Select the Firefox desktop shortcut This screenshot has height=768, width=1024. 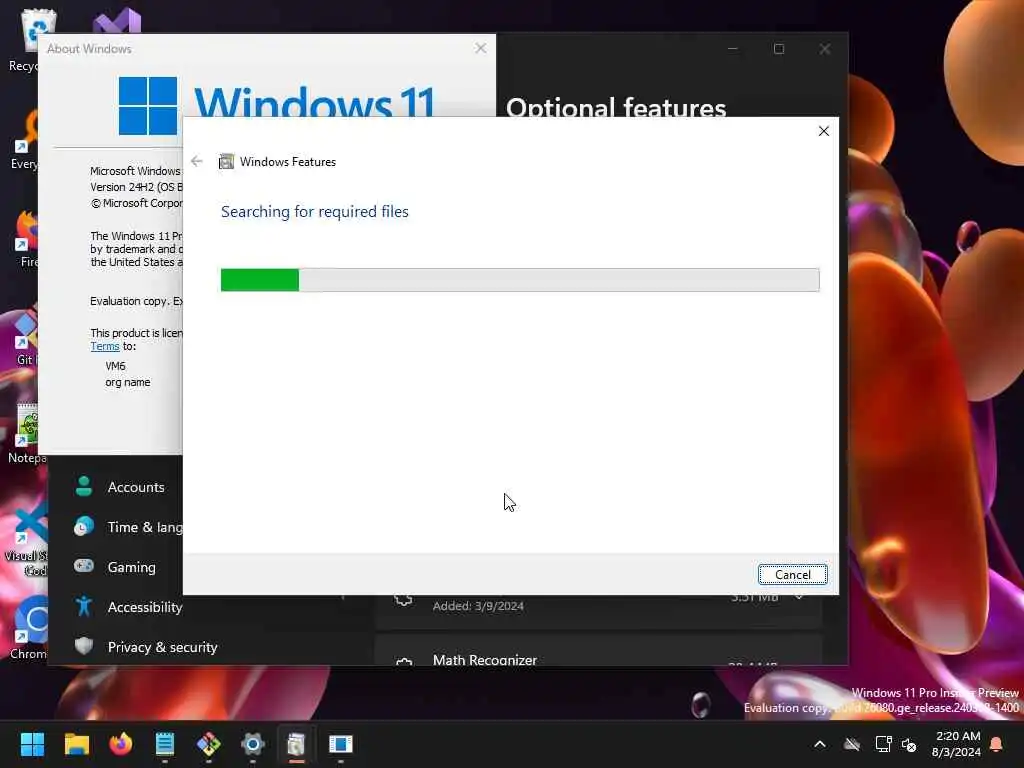(26, 238)
